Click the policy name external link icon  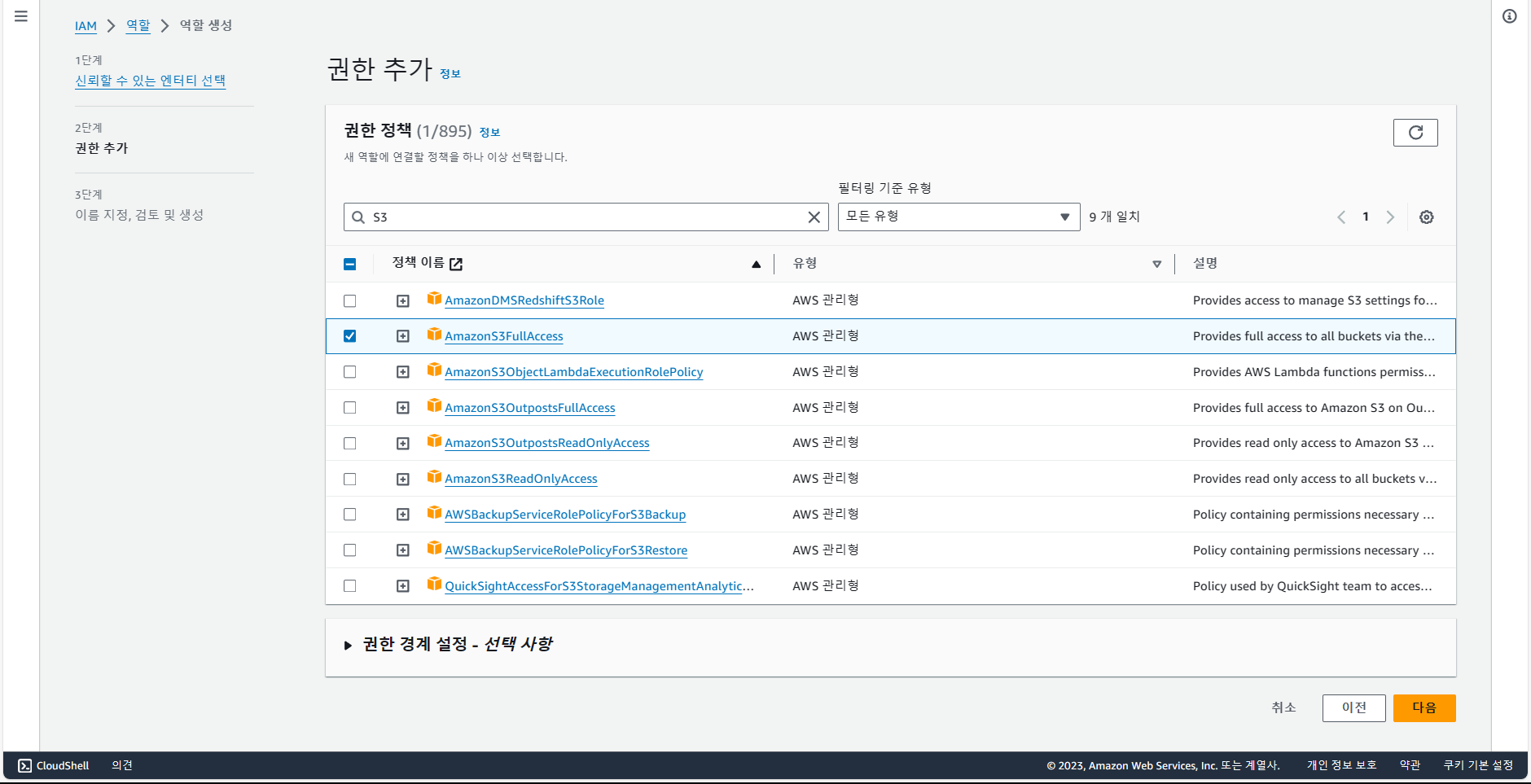pos(456,264)
